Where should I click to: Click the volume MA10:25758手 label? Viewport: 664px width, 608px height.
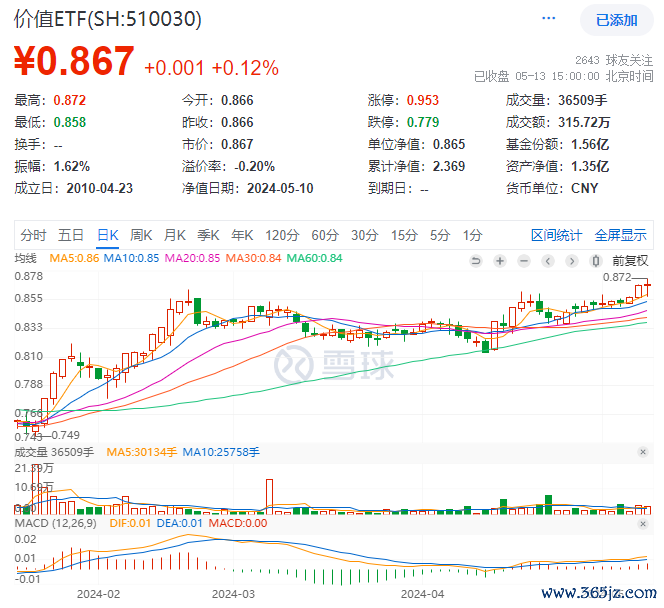[x=221, y=452]
